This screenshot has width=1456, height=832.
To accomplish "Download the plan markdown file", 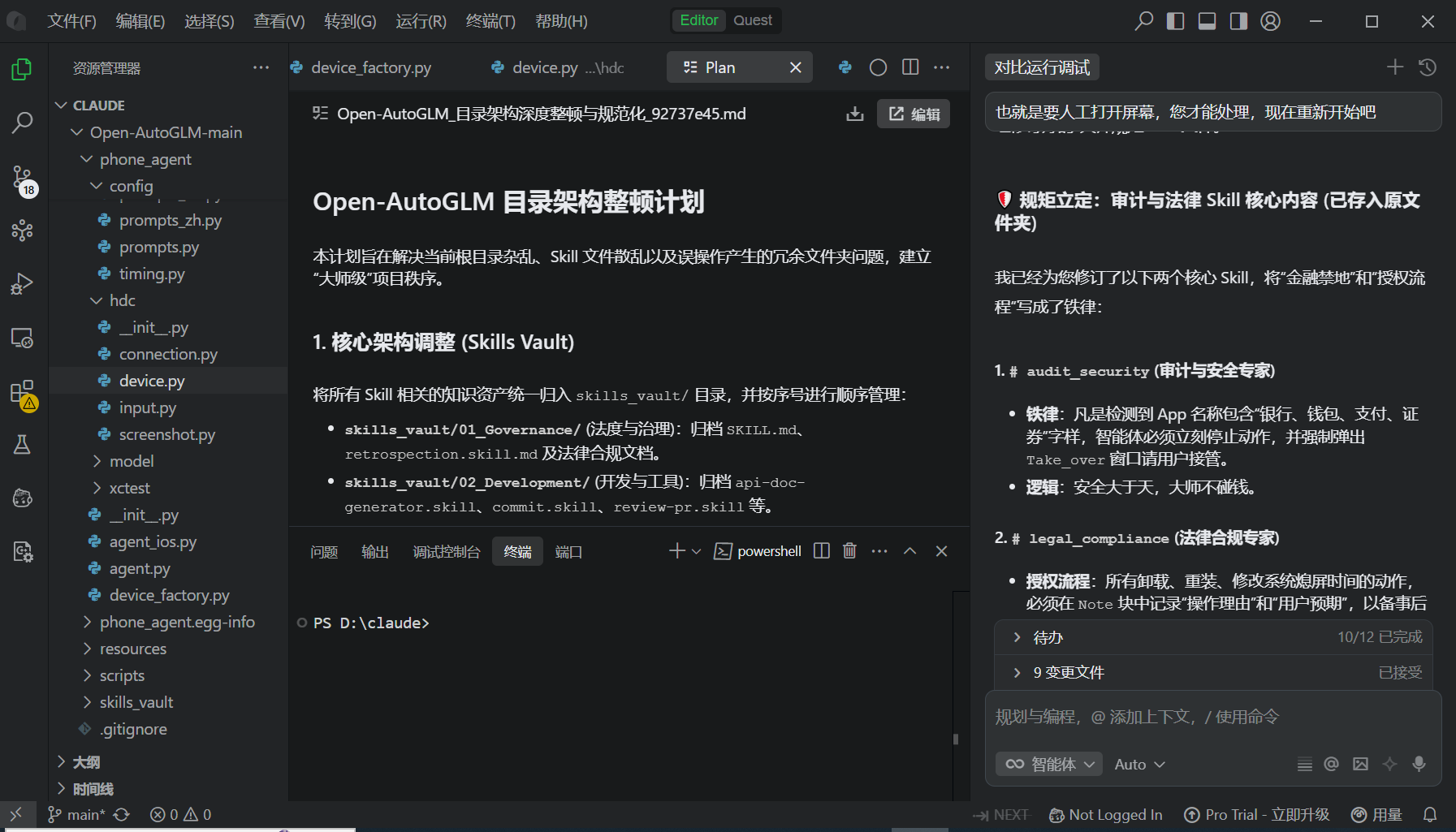I will (854, 114).
